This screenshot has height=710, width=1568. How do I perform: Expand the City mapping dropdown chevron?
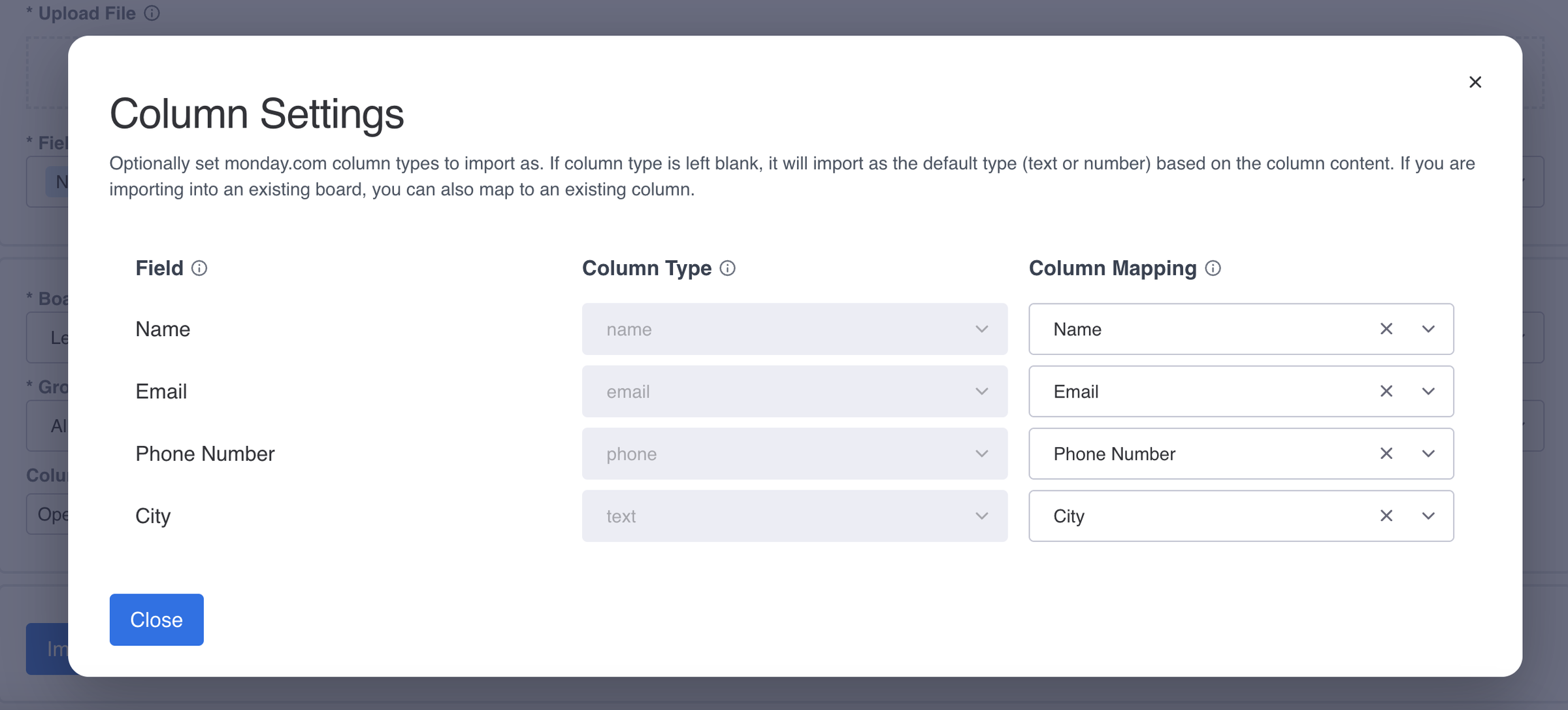point(1428,515)
